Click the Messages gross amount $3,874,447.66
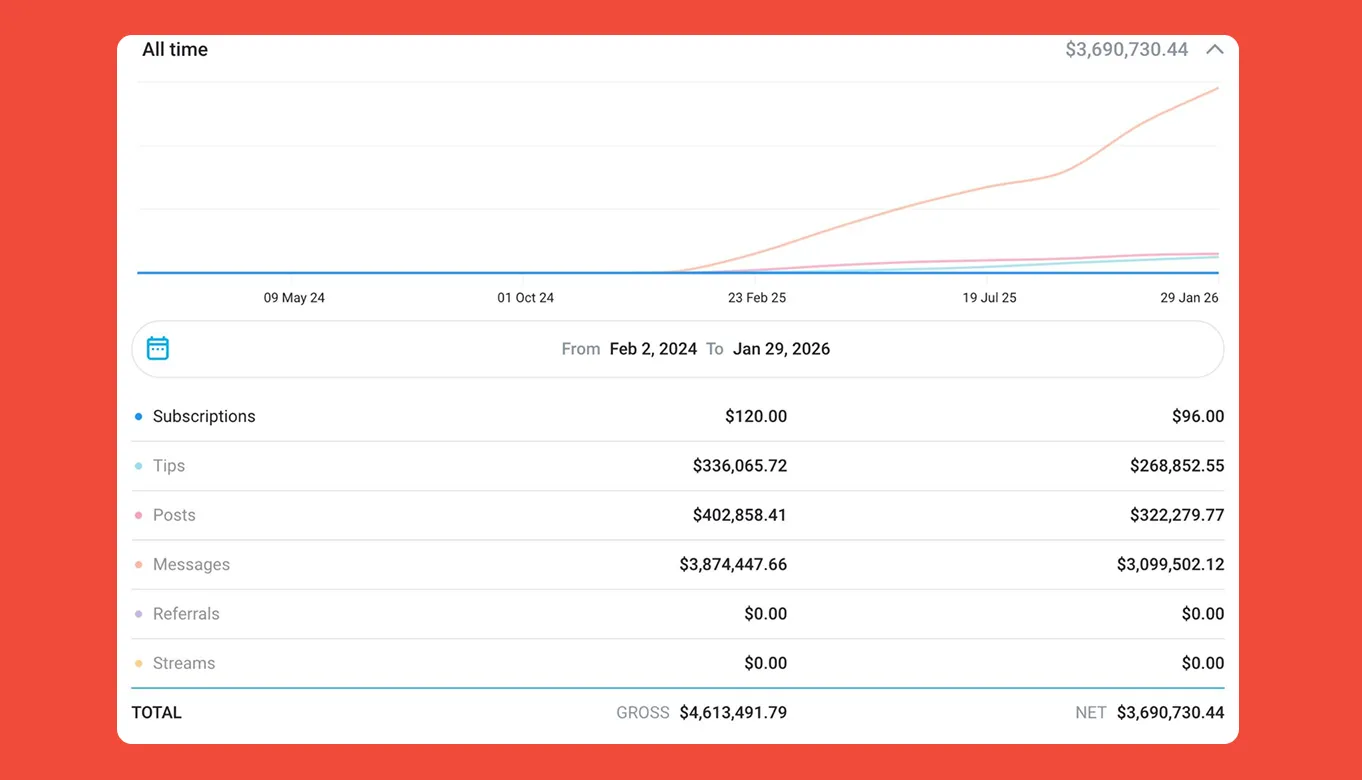Screen dimensions: 1362x780 733,564
